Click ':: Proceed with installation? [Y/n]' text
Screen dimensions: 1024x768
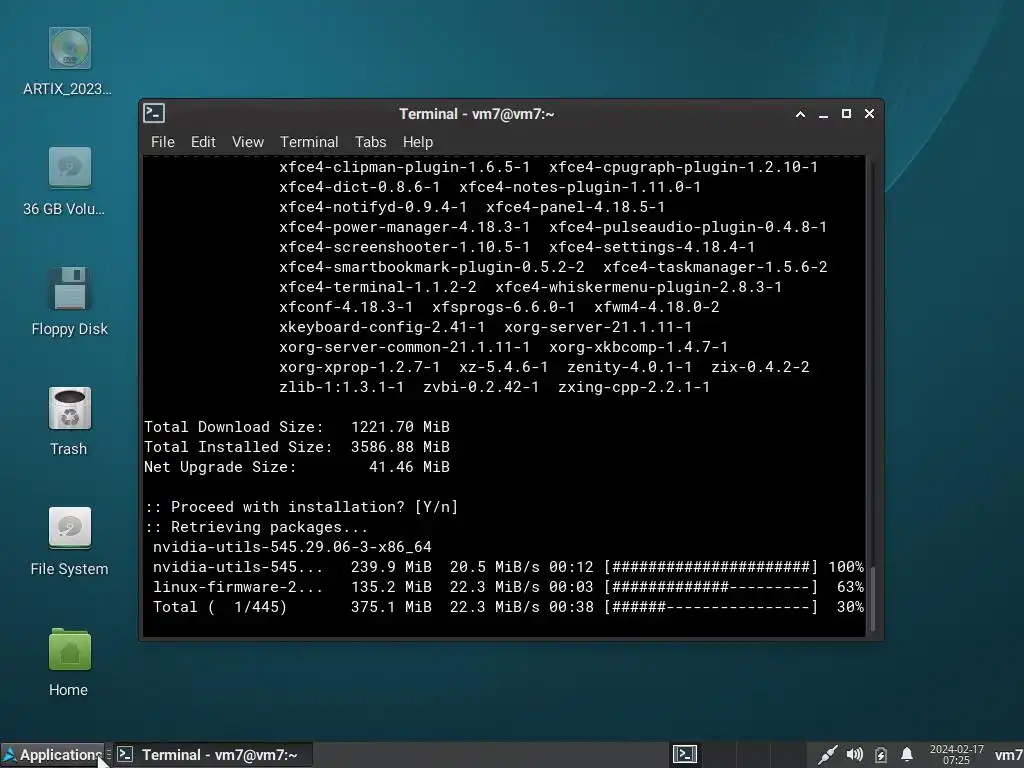[301, 507]
